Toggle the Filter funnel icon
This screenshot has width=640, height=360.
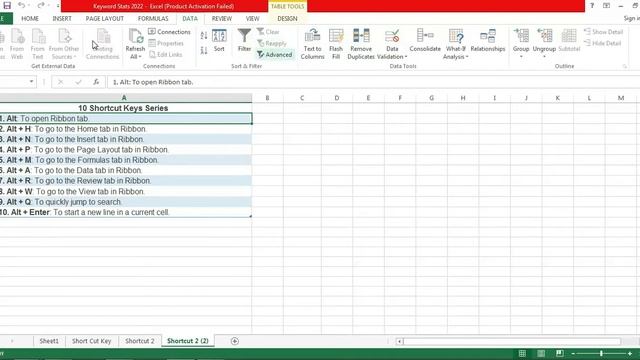coord(244,40)
